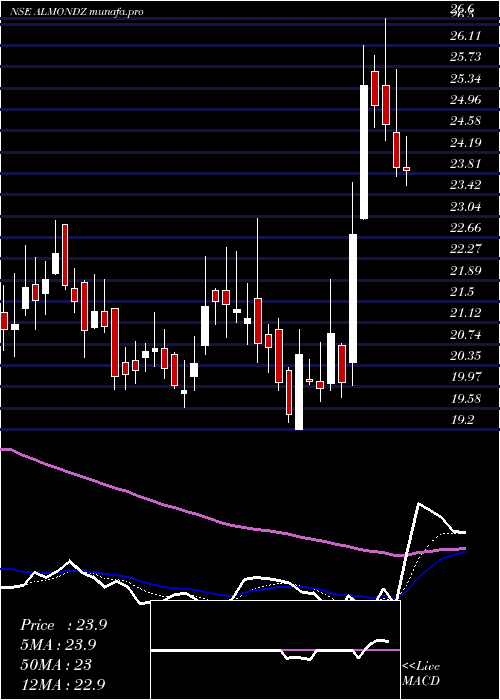Click the 22.66 price axis label

coord(466,228)
